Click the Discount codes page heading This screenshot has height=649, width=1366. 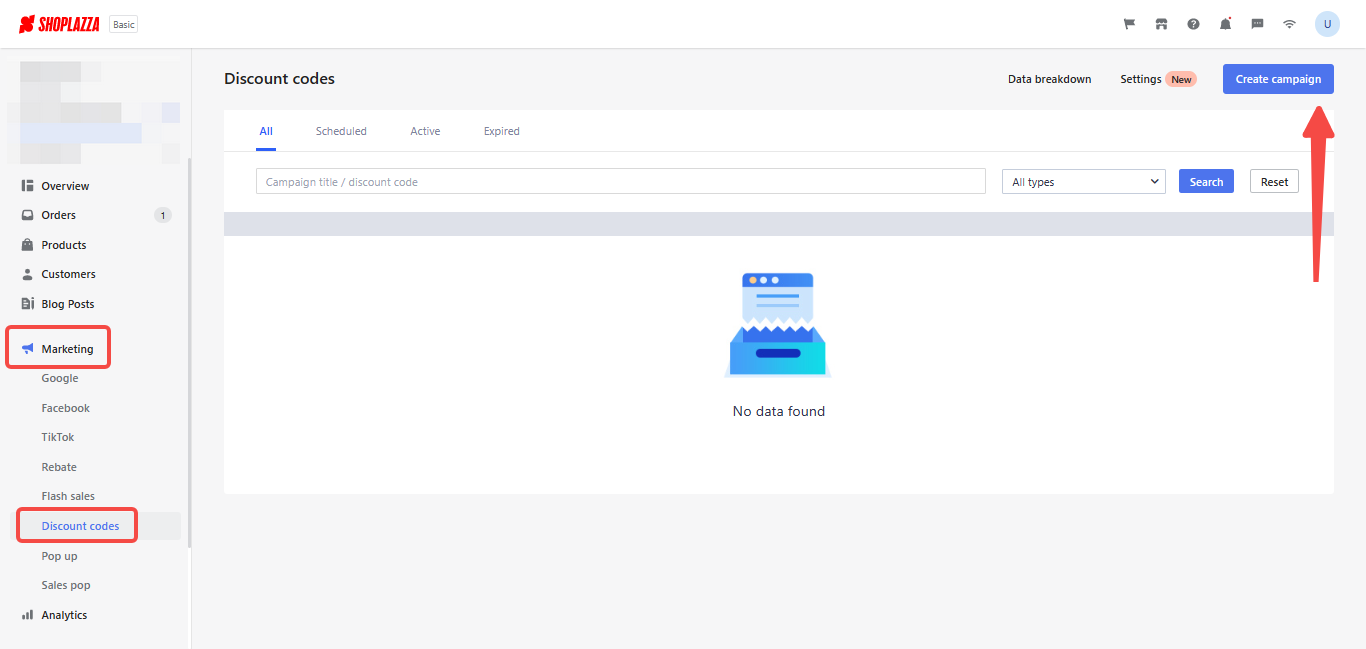tap(279, 79)
